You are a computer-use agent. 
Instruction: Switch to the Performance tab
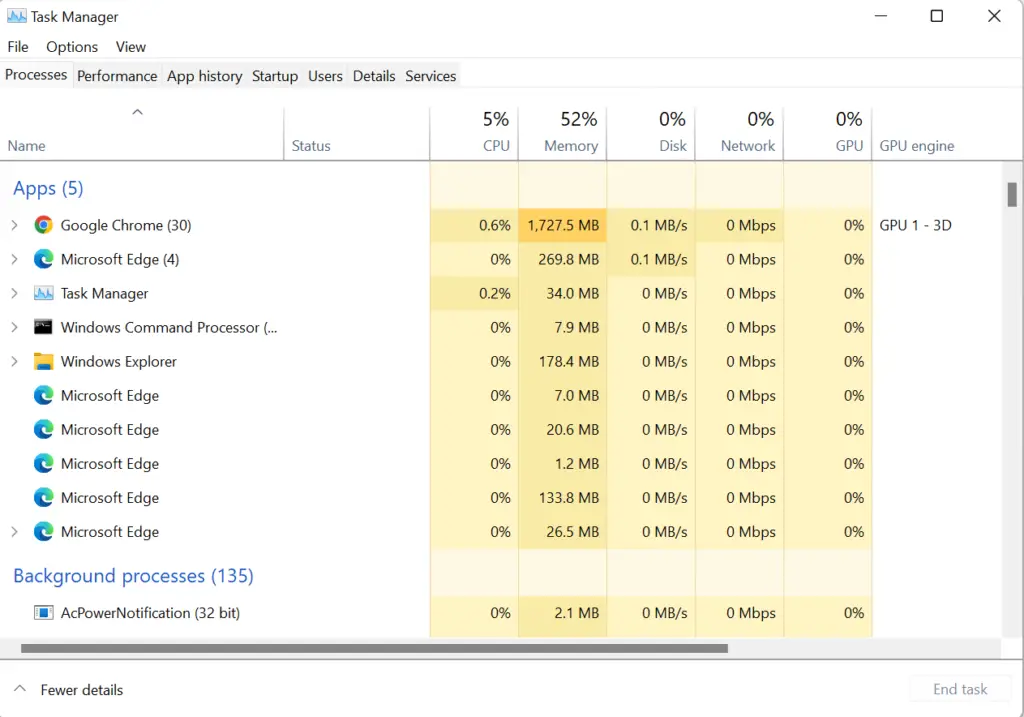point(117,76)
